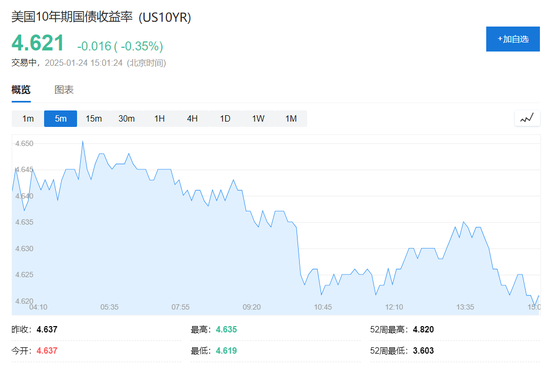Select the 1m interval
The image size is (550, 368).
[x=28, y=119]
